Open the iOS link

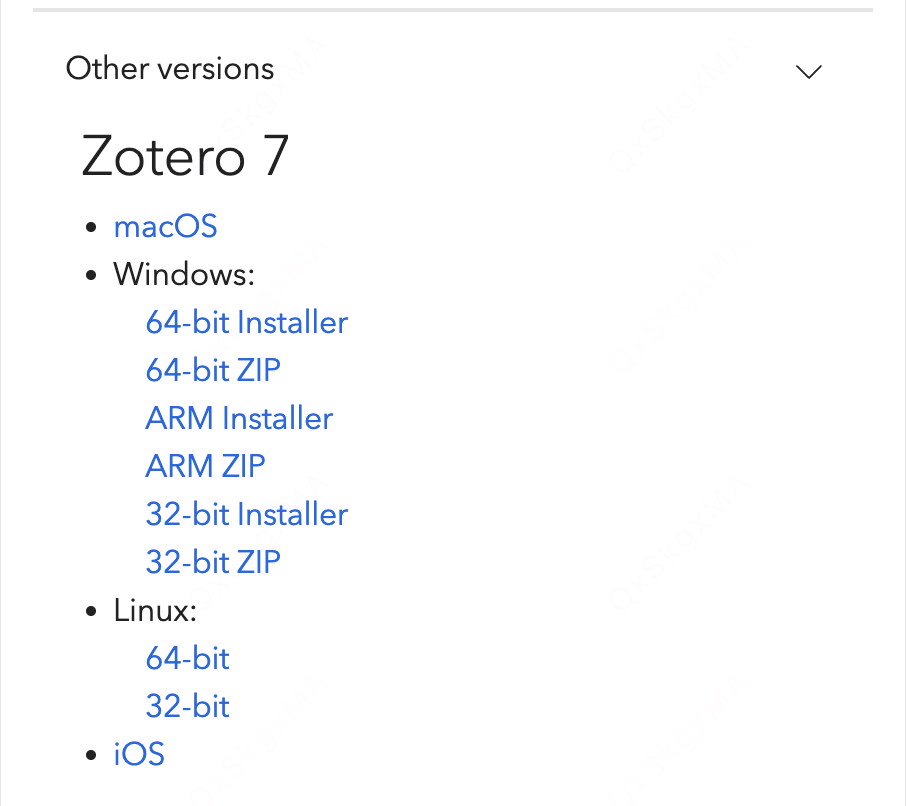click(139, 753)
